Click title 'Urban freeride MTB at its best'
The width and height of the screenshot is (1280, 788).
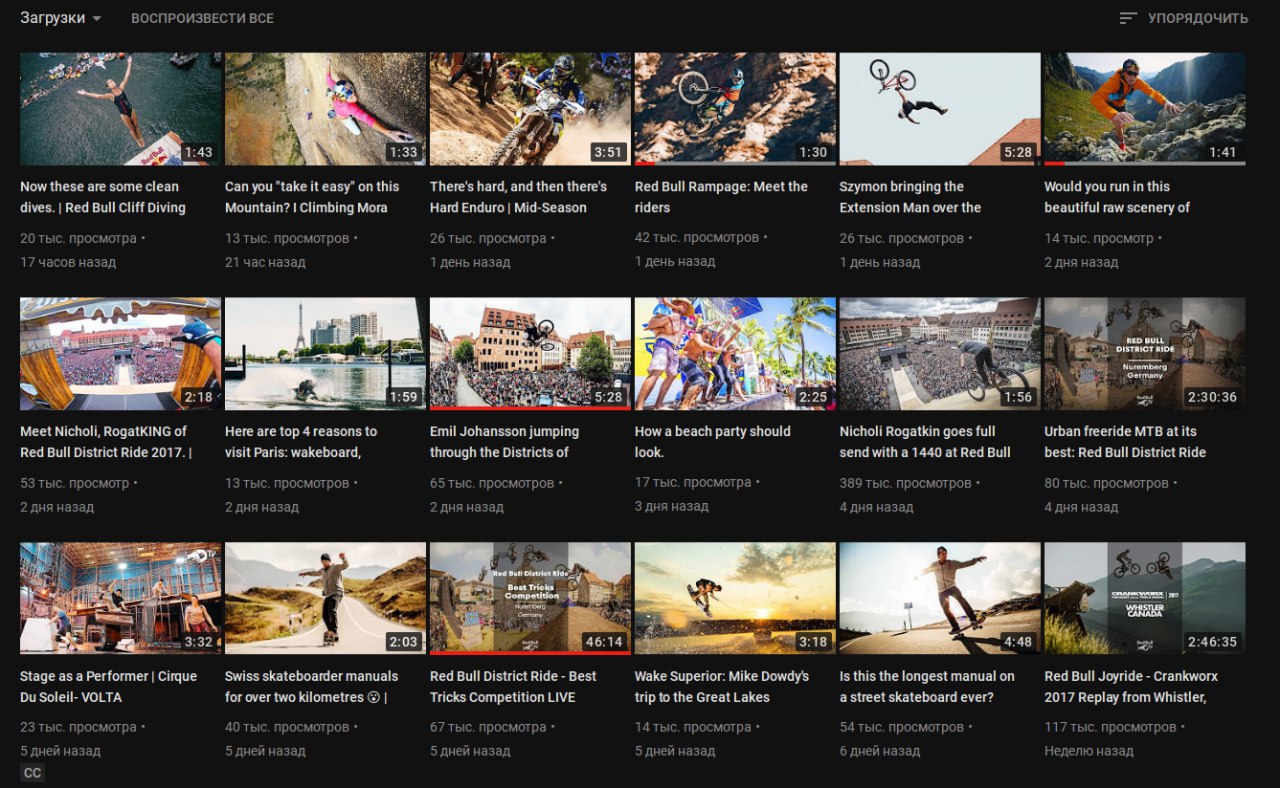tap(1125, 442)
